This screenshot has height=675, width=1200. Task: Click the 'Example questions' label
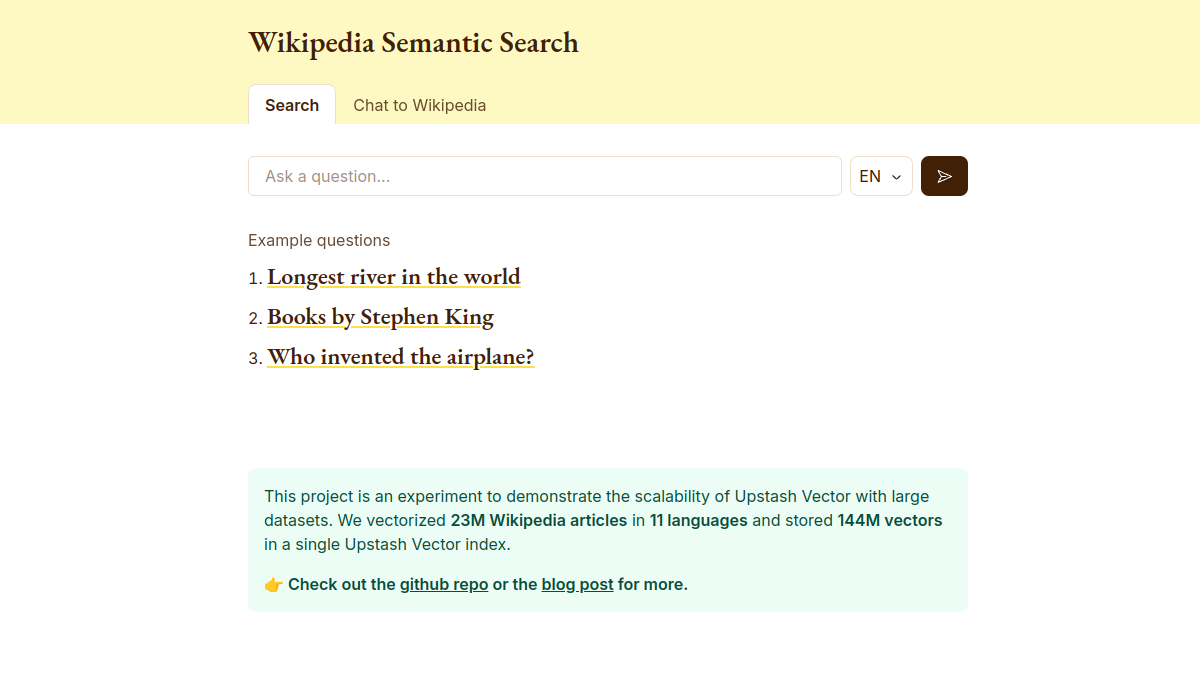[319, 240]
